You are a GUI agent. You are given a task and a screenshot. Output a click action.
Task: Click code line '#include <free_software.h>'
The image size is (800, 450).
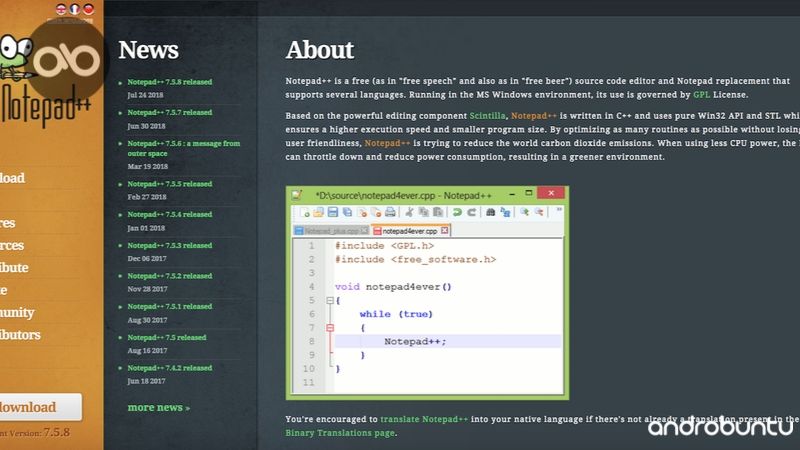tap(415, 260)
